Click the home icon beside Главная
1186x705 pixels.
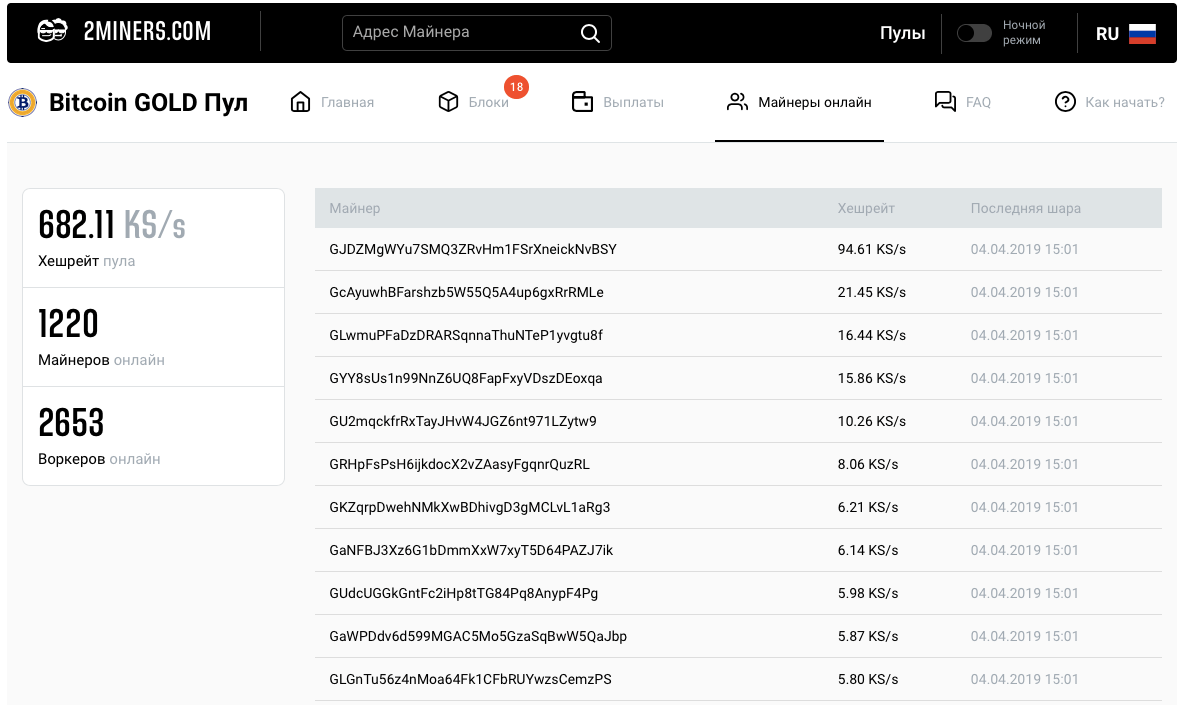(300, 102)
